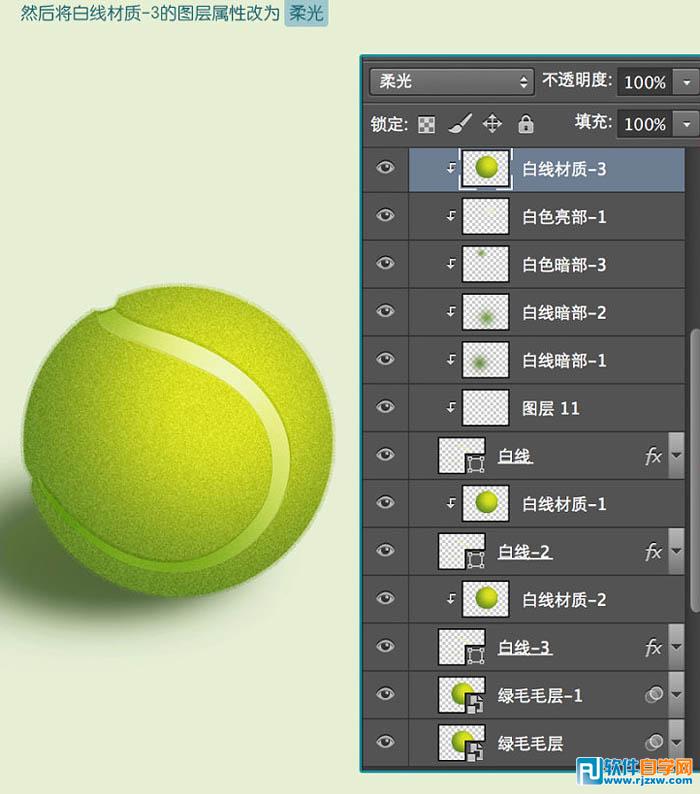Click clipping arrow icon on 白色亮部-1
The width and height of the screenshot is (700, 794).
[451, 216]
